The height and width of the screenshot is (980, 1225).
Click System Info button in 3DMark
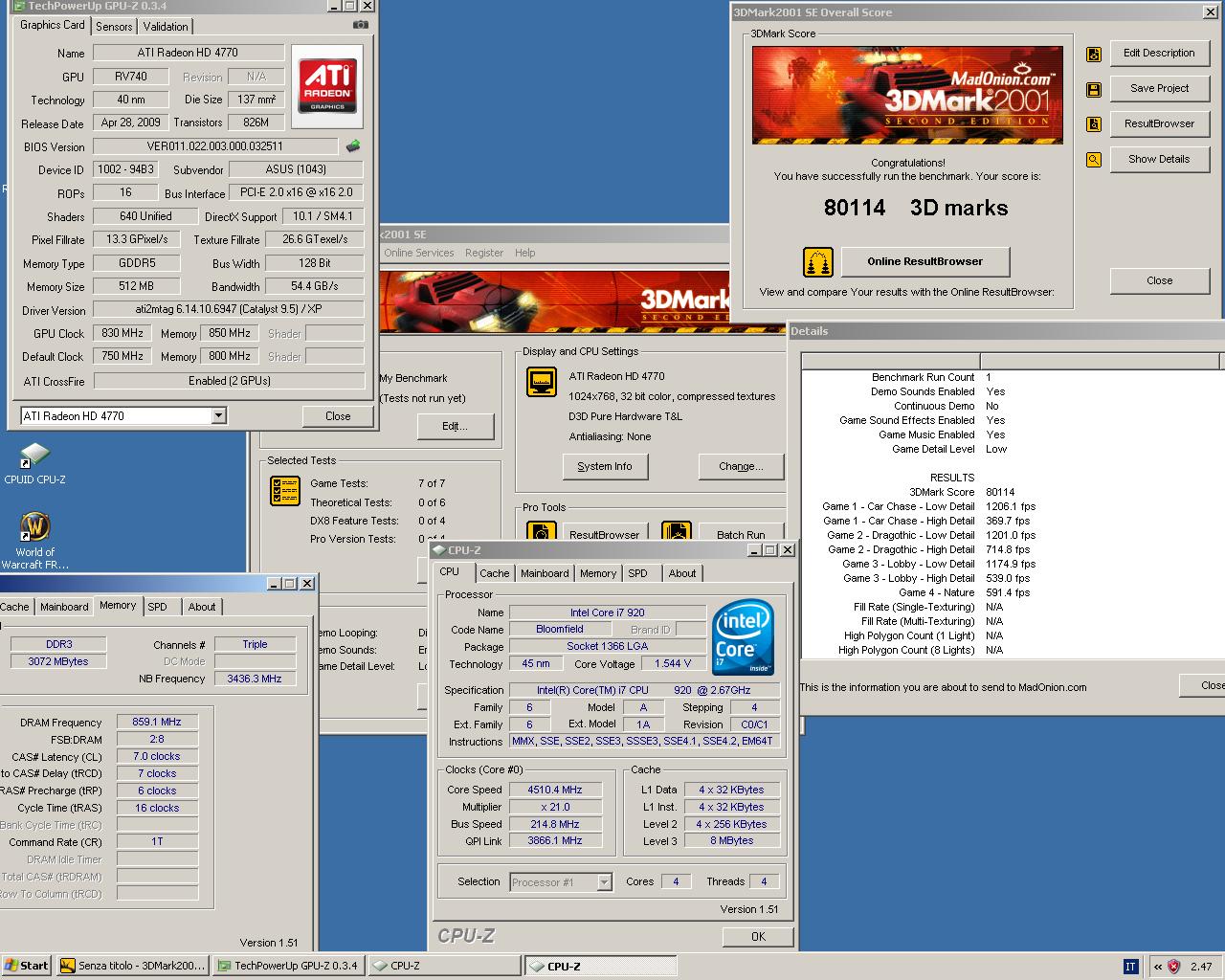click(x=605, y=466)
